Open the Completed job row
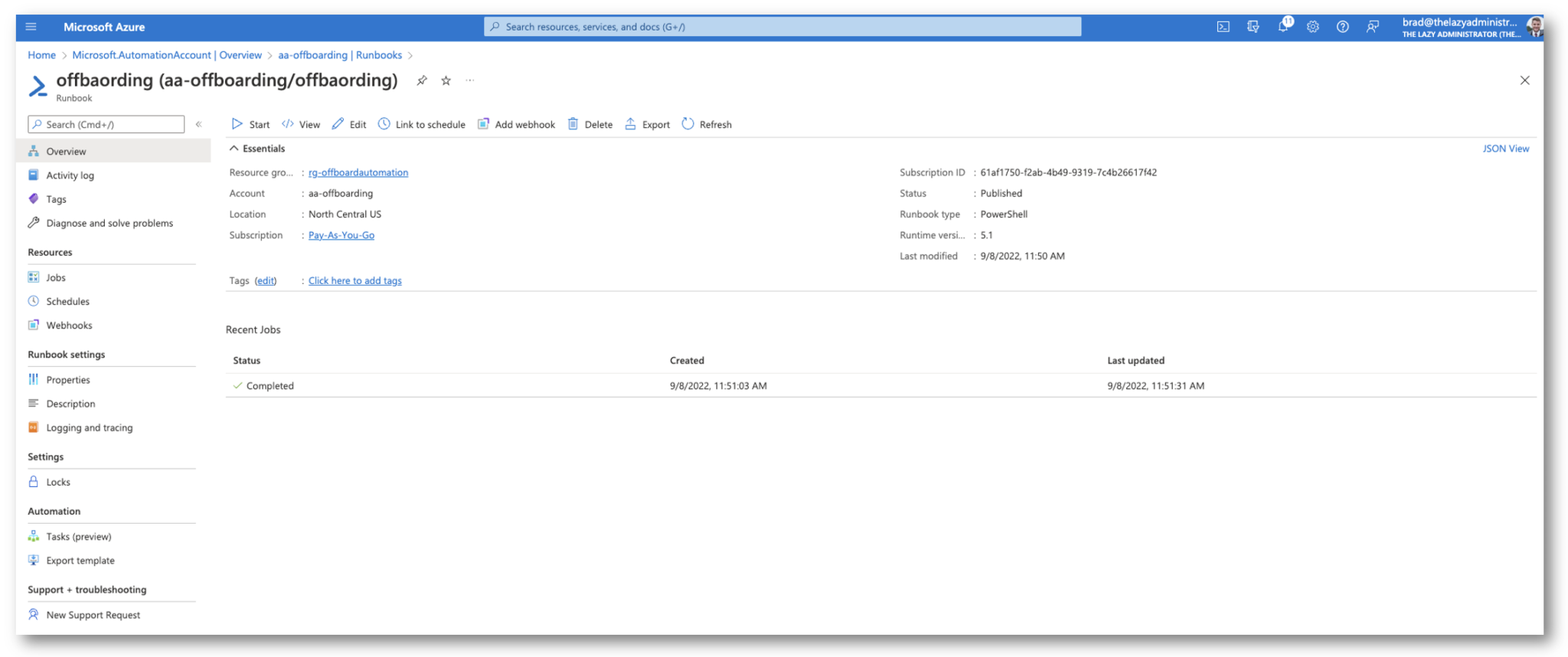The image size is (1568, 657). 880,385
